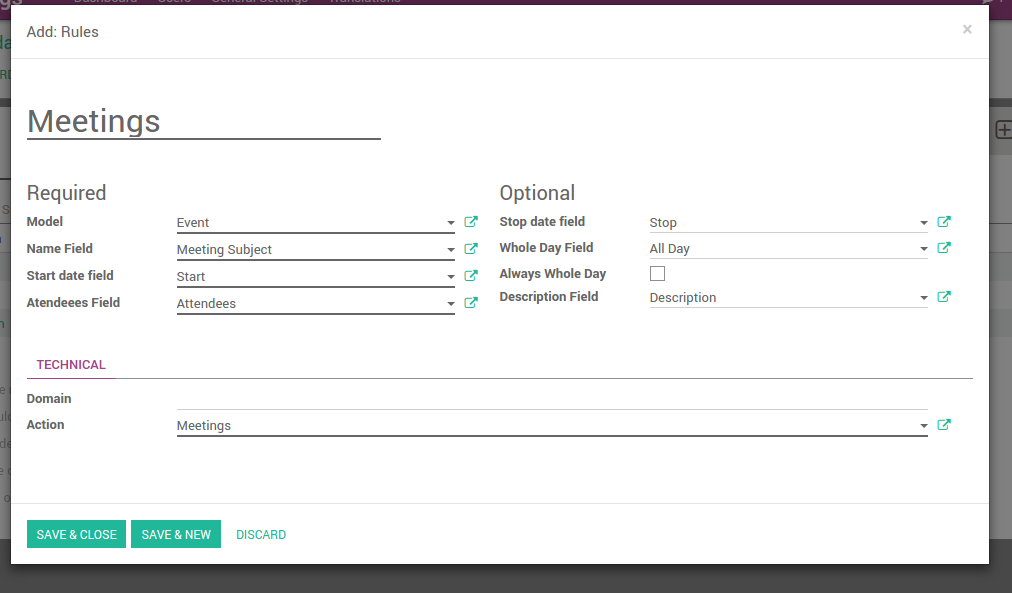Discard the rule changes

pos(261,535)
